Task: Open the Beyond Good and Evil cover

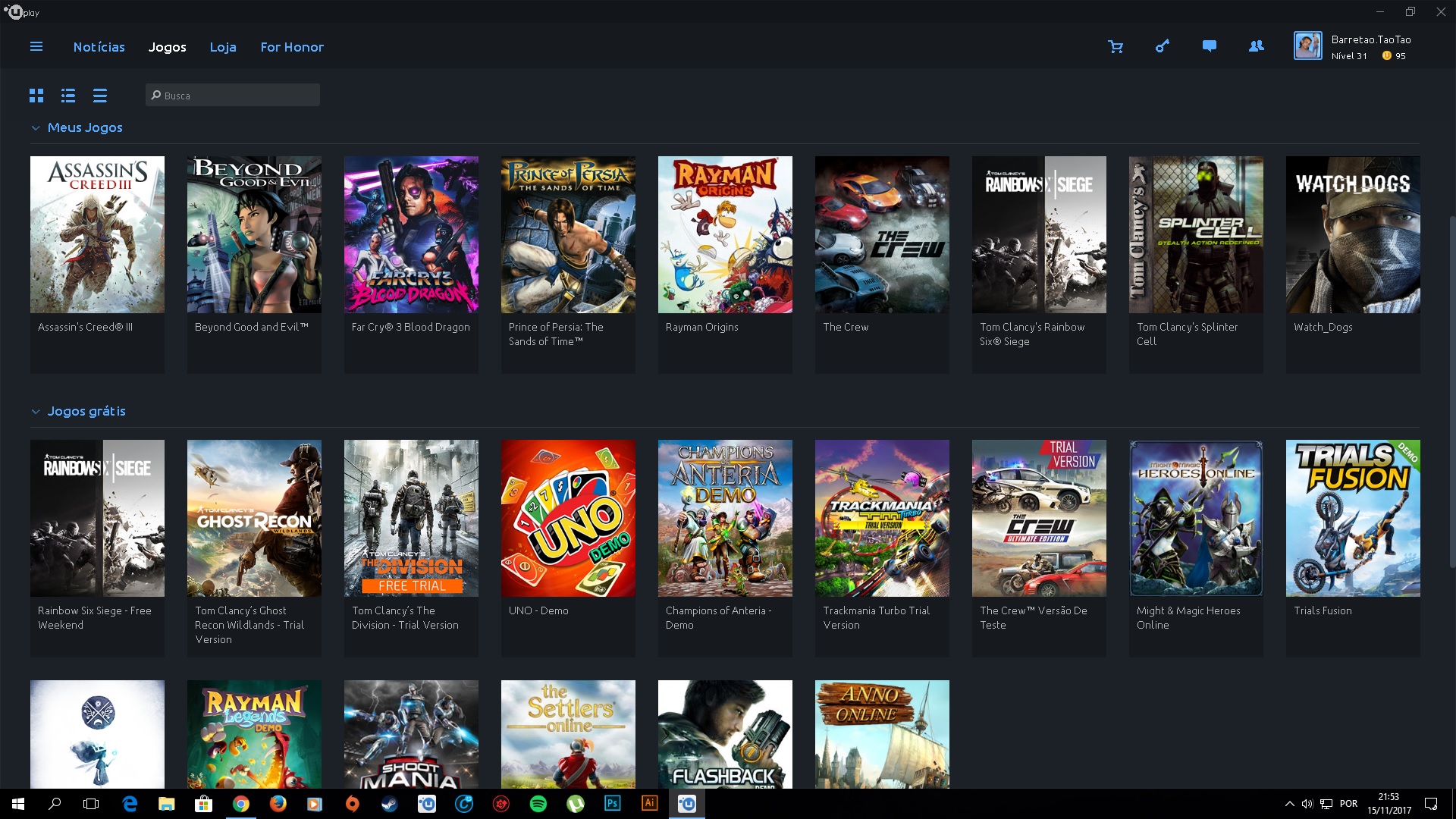Action: coord(254,234)
